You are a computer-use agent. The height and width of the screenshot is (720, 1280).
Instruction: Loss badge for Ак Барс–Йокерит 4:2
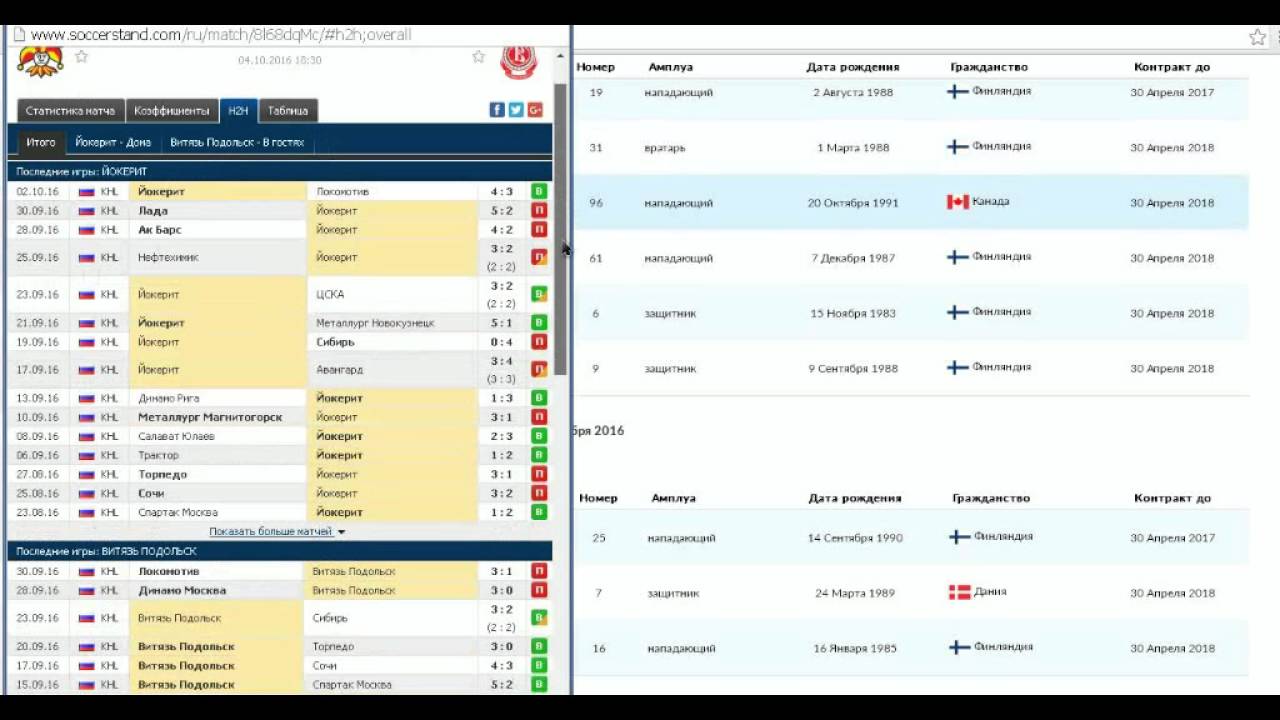pos(539,229)
